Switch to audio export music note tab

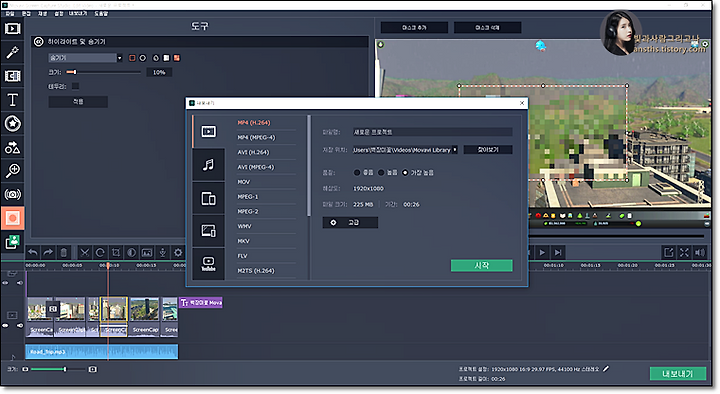208,165
